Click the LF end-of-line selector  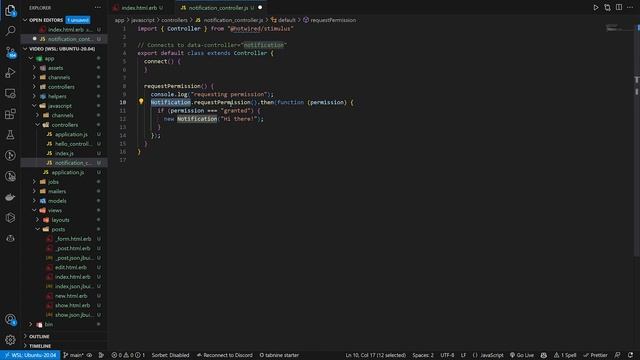pos(463,355)
